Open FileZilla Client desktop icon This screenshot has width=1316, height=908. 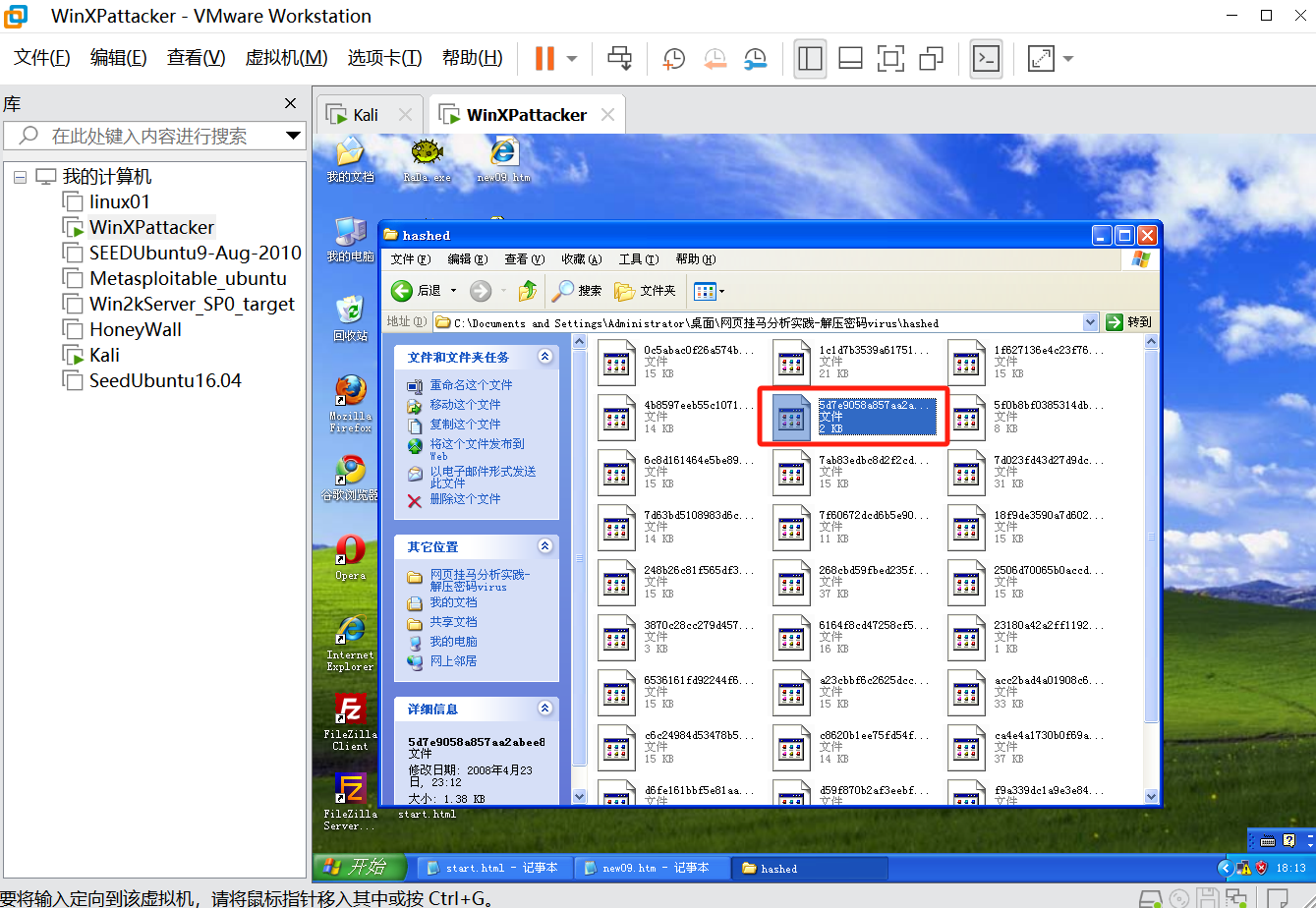click(x=350, y=722)
